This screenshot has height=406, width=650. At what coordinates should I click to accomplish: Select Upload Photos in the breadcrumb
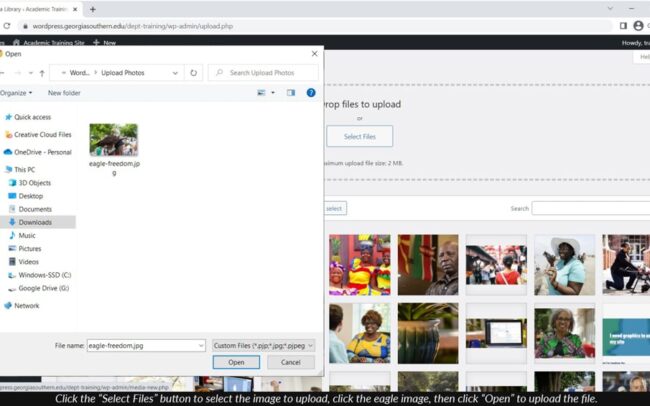pos(123,73)
